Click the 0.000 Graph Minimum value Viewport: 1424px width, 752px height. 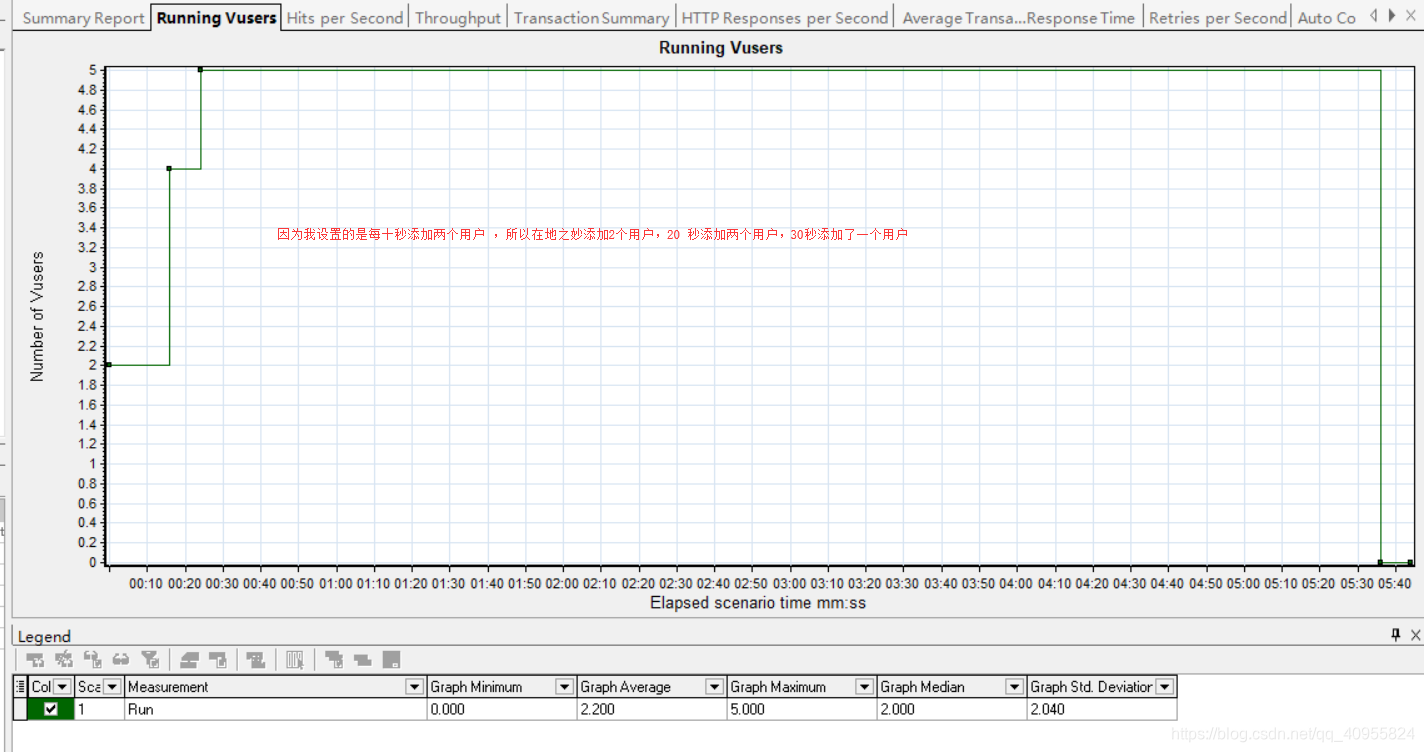pos(447,709)
